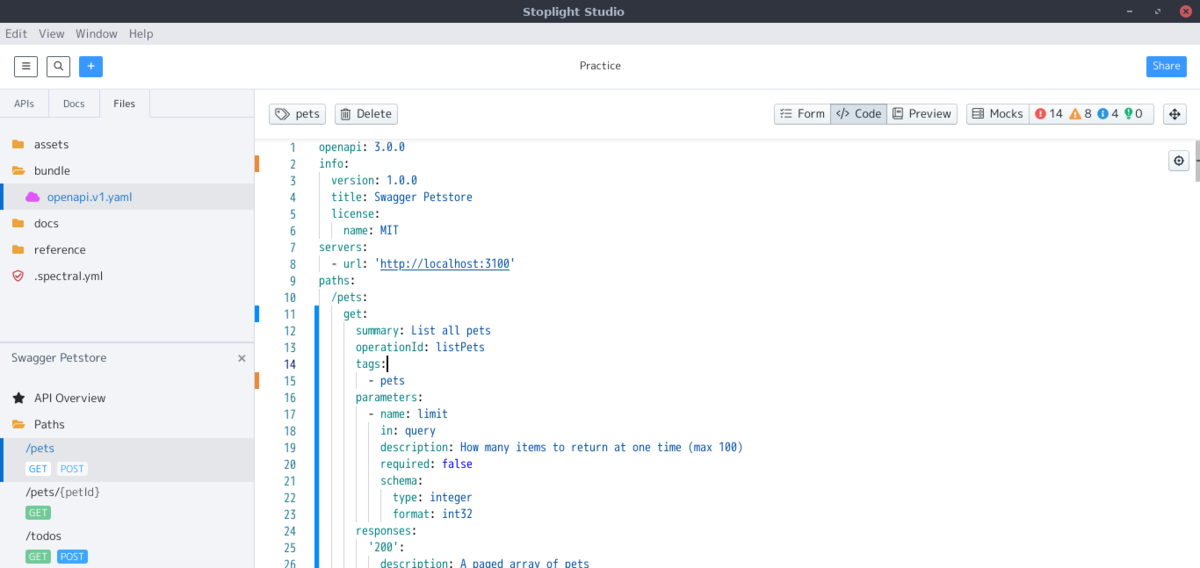1200x568 pixels.
Task: Click the pets tag button
Action: click(297, 114)
